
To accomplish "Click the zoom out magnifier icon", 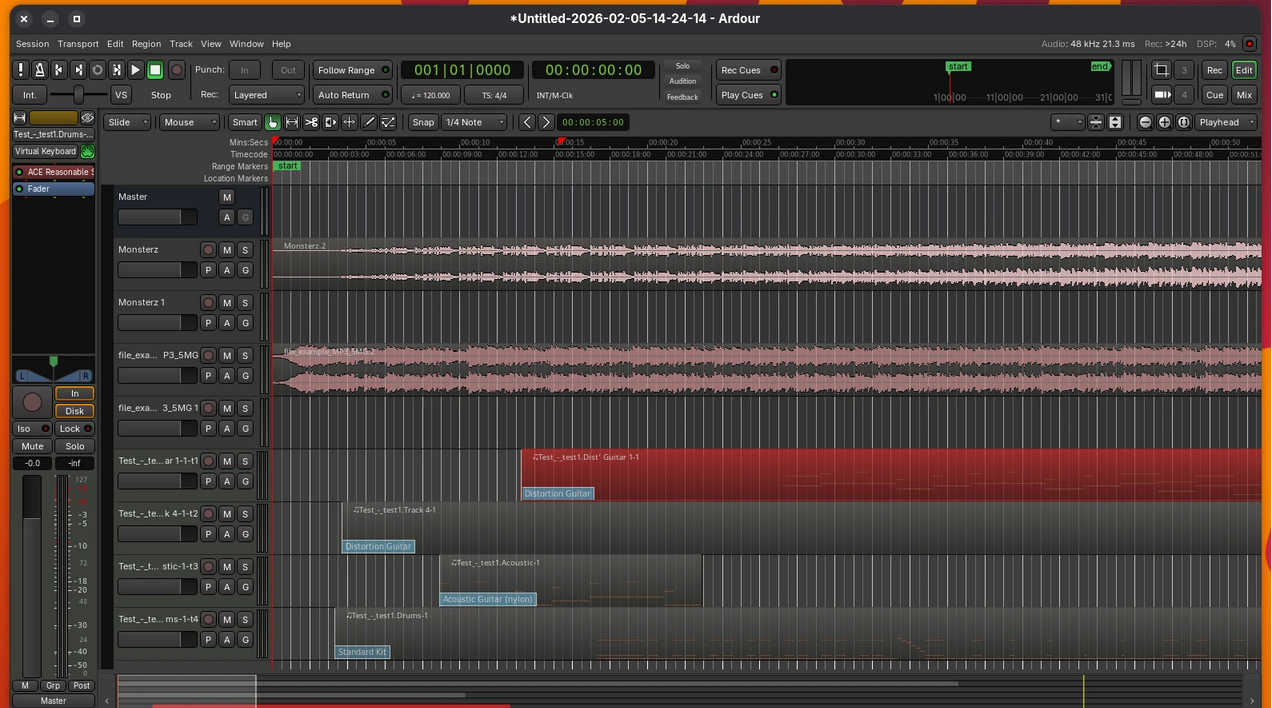I will [x=1145, y=122].
